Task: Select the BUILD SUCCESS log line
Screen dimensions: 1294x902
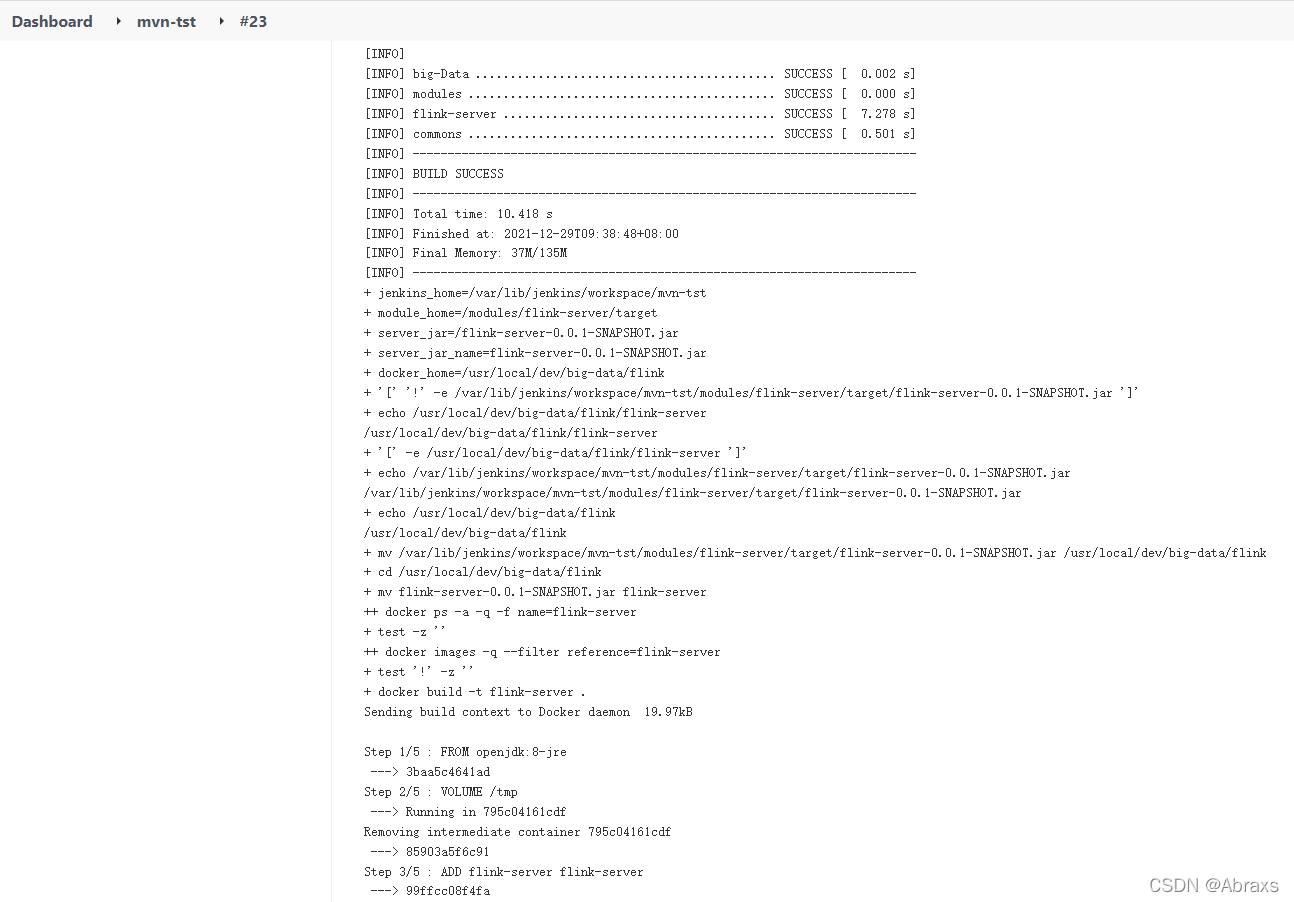Action: [x=434, y=174]
